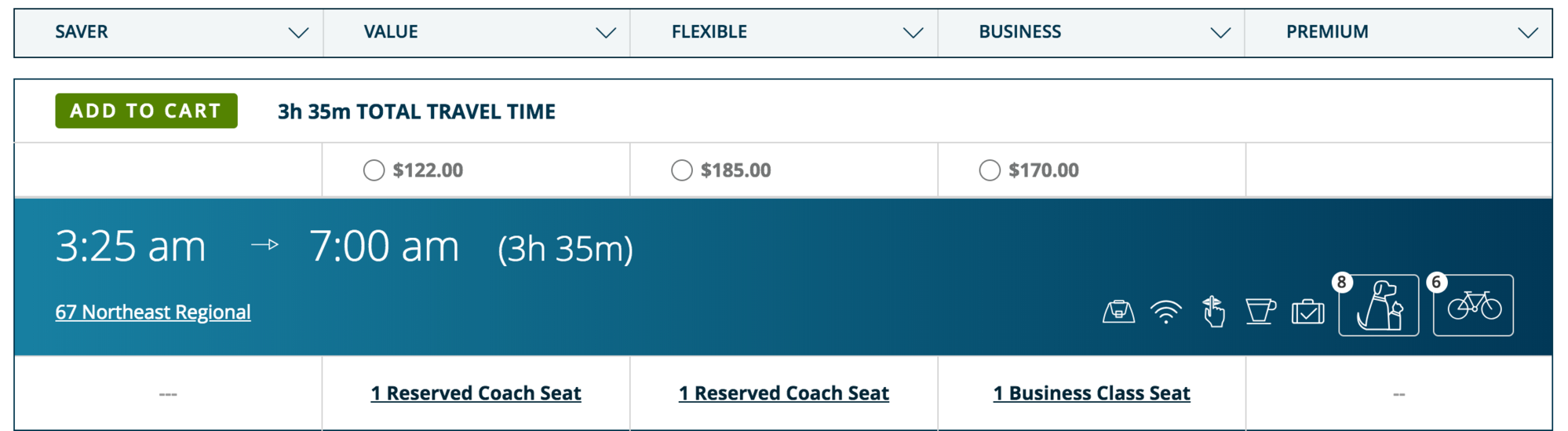Image resolution: width=1568 pixels, height=431 pixels.
Task: Click the Add to Cart button
Action: tap(146, 111)
